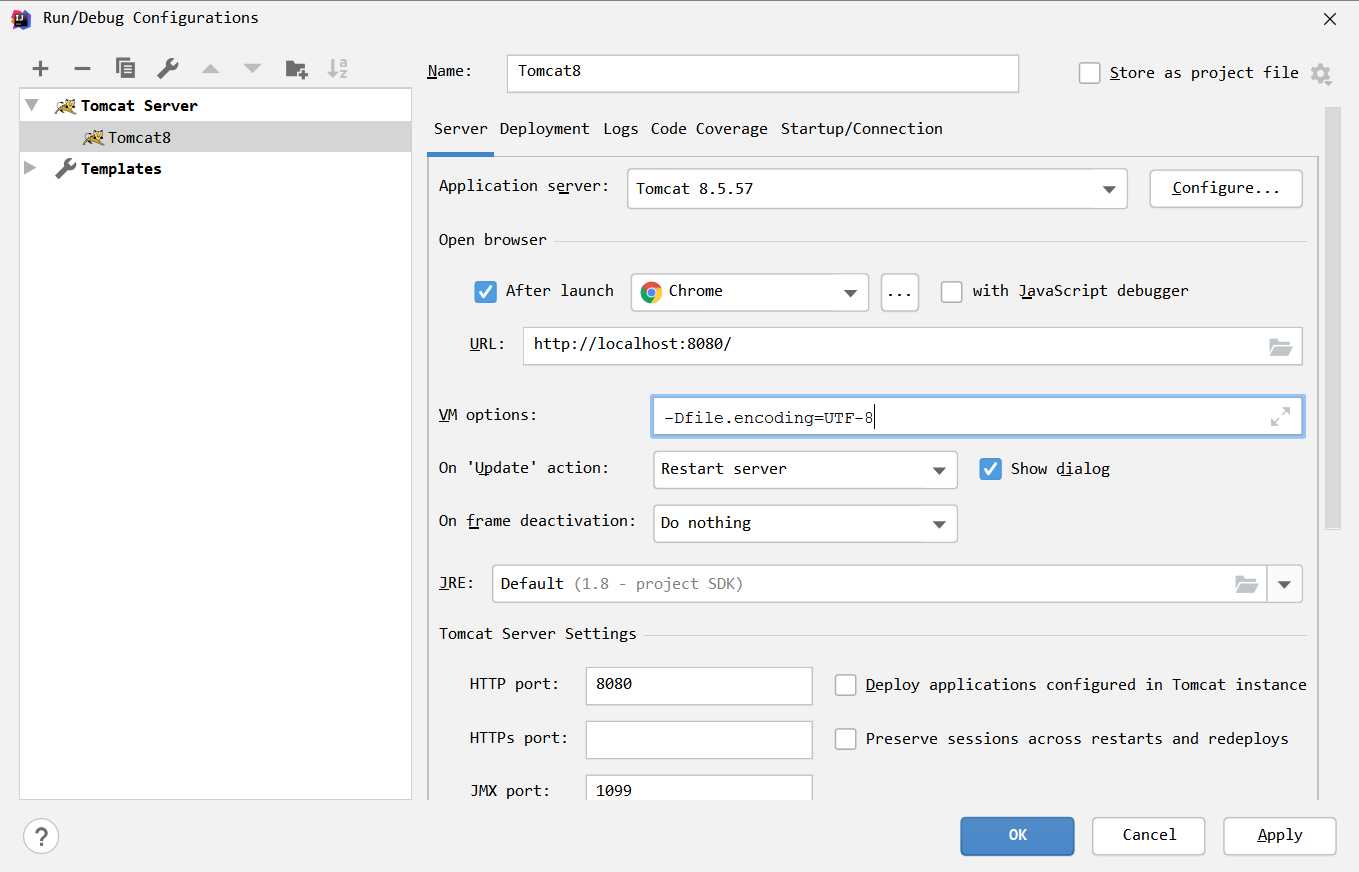This screenshot has width=1359, height=872.
Task: Remove the selected configuration with the minus icon
Action: [x=82, y=69]
